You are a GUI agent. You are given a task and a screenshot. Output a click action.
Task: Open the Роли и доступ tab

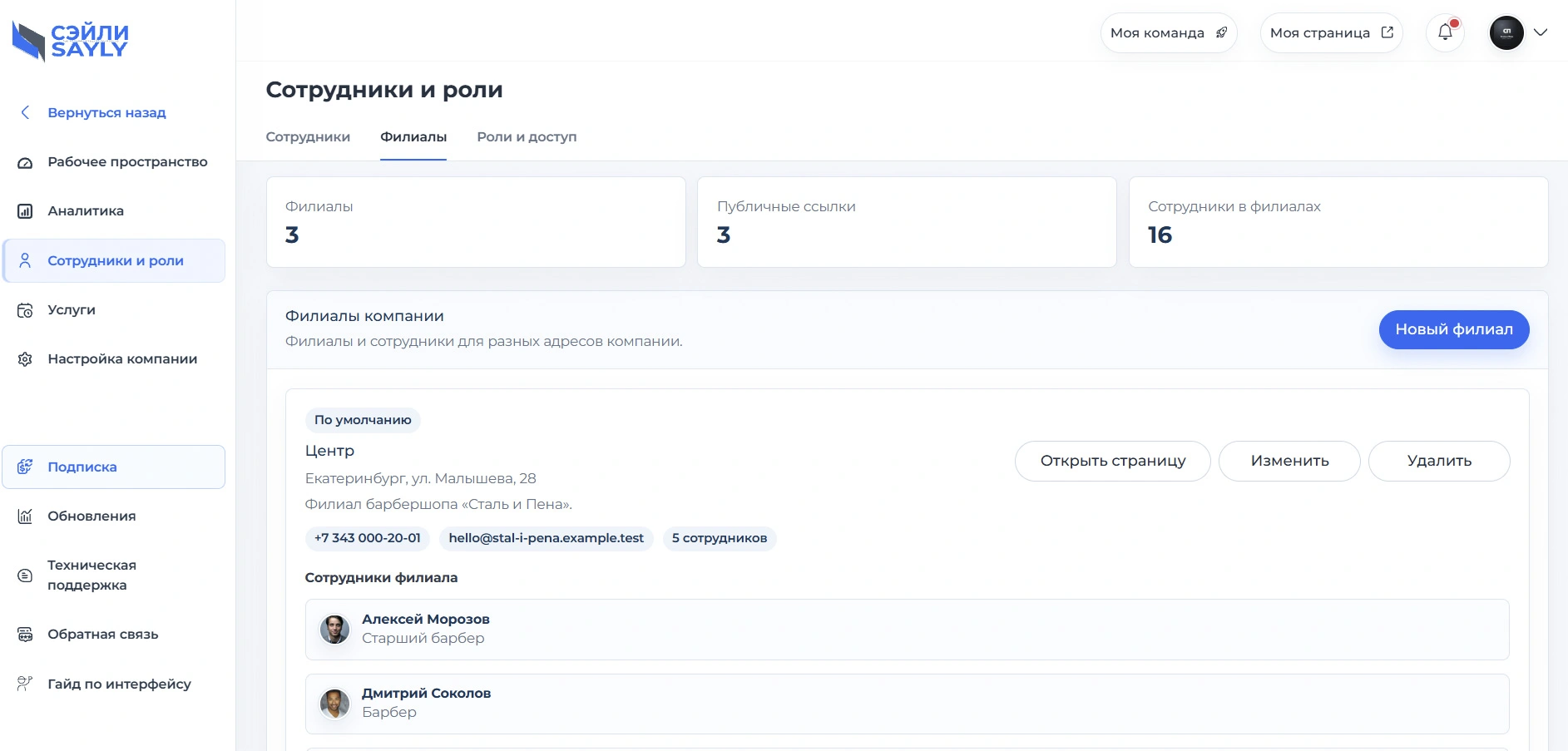pos(527,137)
